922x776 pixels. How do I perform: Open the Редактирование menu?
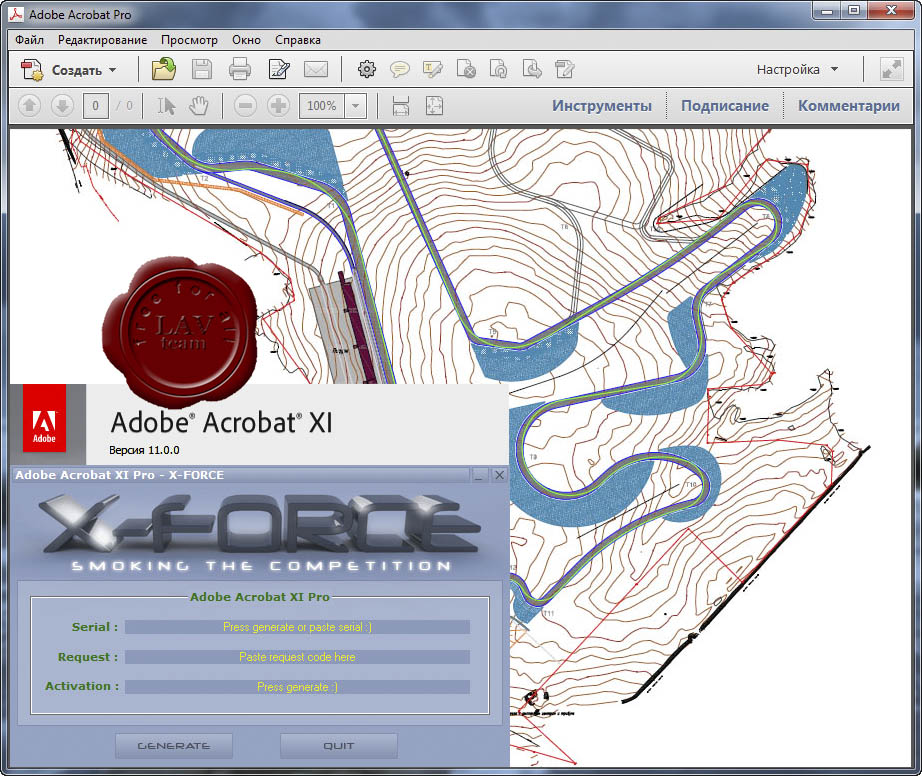102,39
